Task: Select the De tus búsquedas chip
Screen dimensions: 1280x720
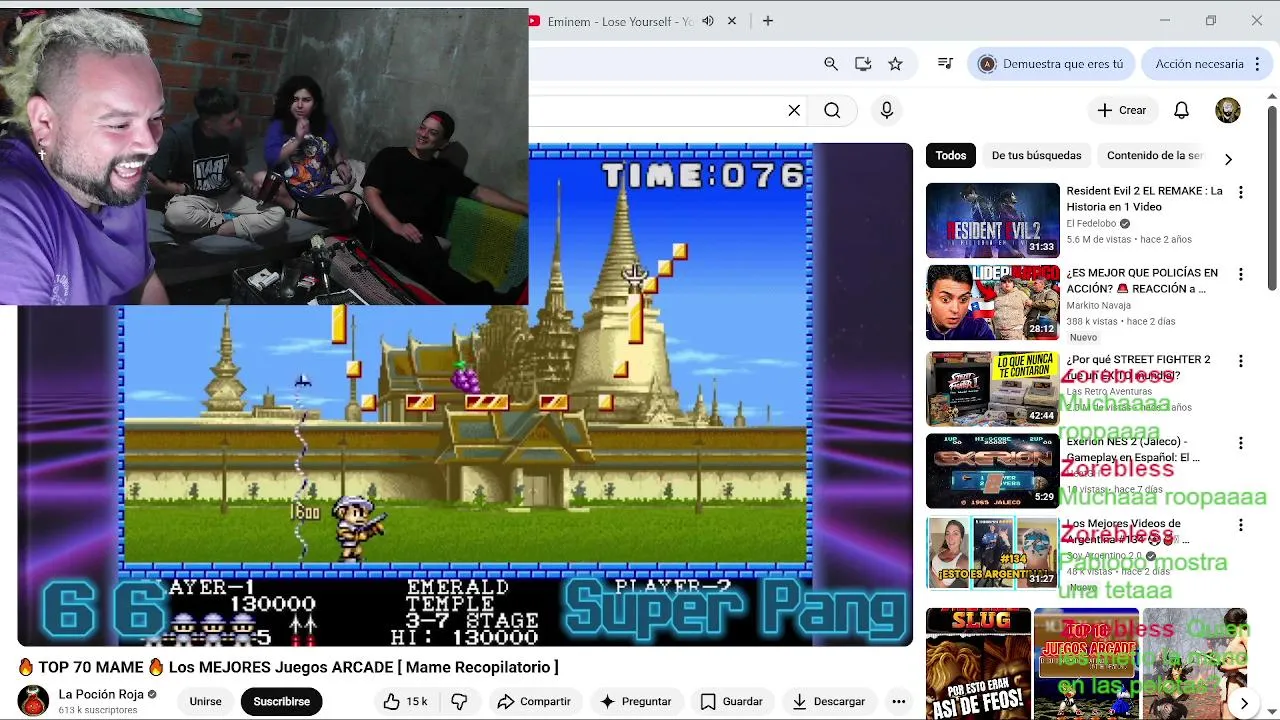Action: click(x=1036, y=155)
